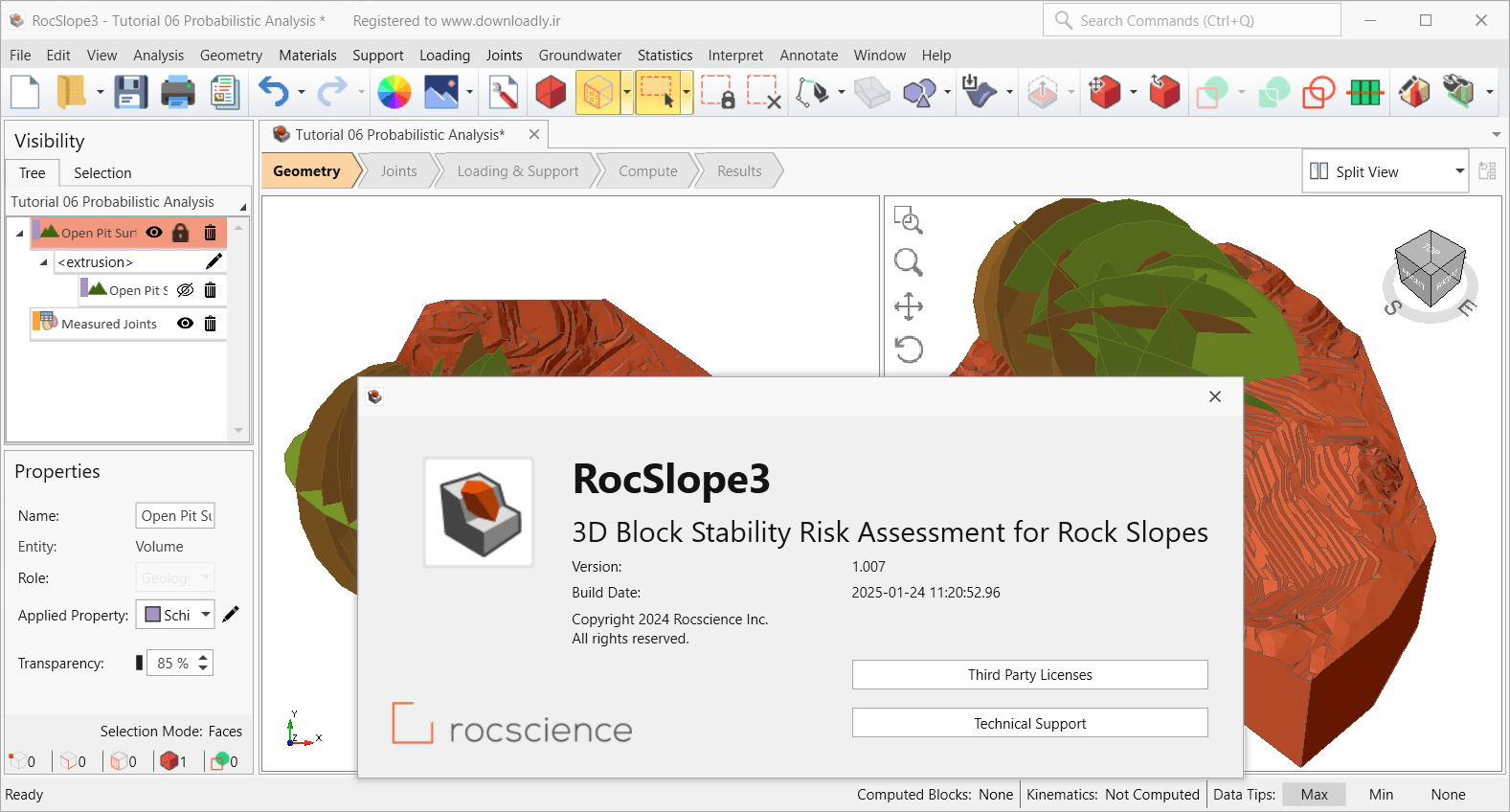Viewport: 1510px width, 812px height.
Task: Collapse the extrusion tree node
Action: (x=43, y=262)
